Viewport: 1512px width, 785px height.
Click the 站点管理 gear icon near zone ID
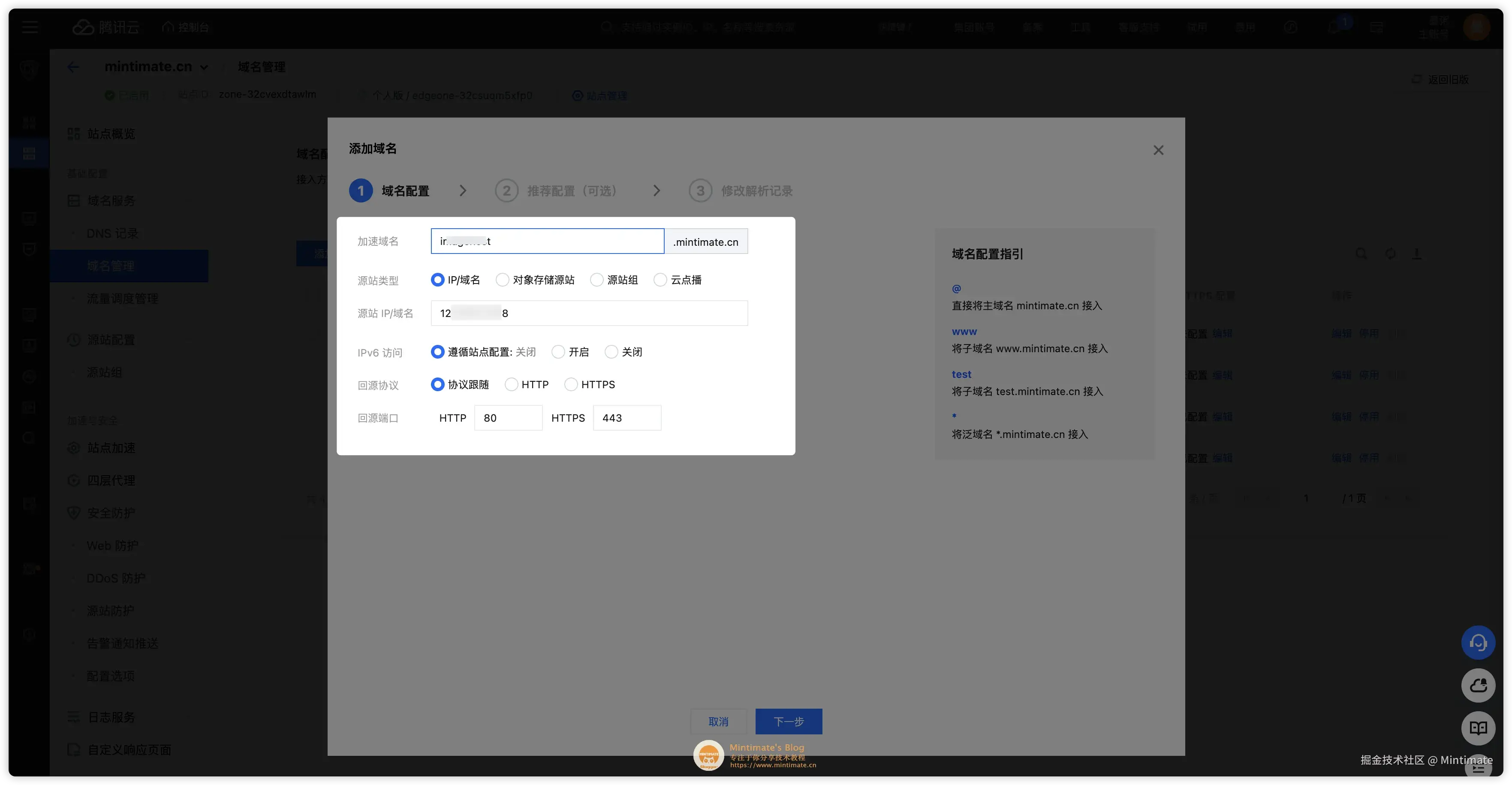tap(577, 95)
